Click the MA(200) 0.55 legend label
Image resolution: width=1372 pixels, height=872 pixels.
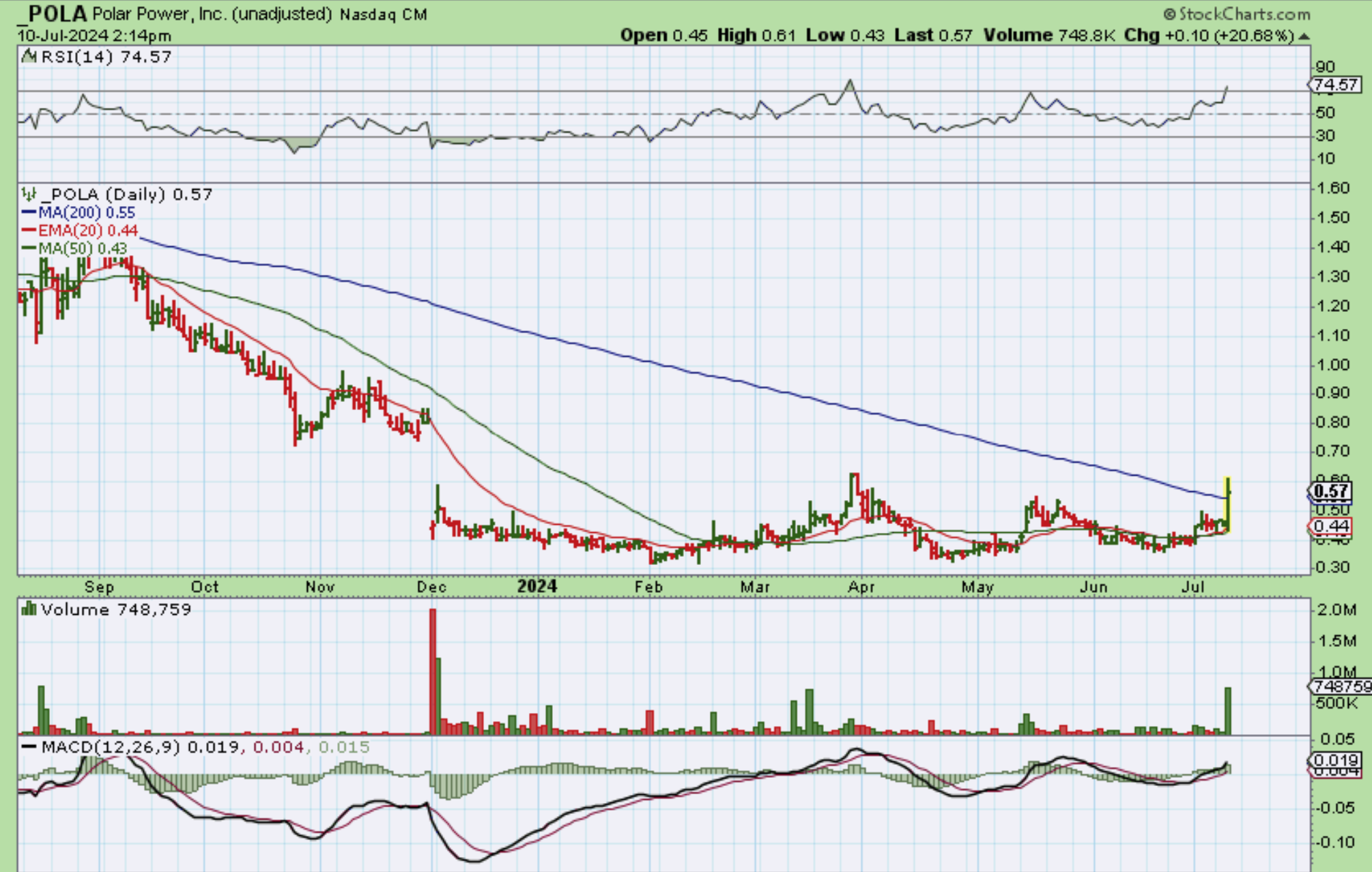click(87, 213)
